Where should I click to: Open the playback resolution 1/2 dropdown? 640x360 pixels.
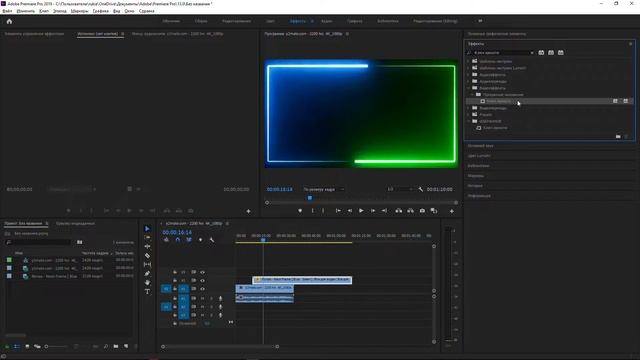click(400, 189)
